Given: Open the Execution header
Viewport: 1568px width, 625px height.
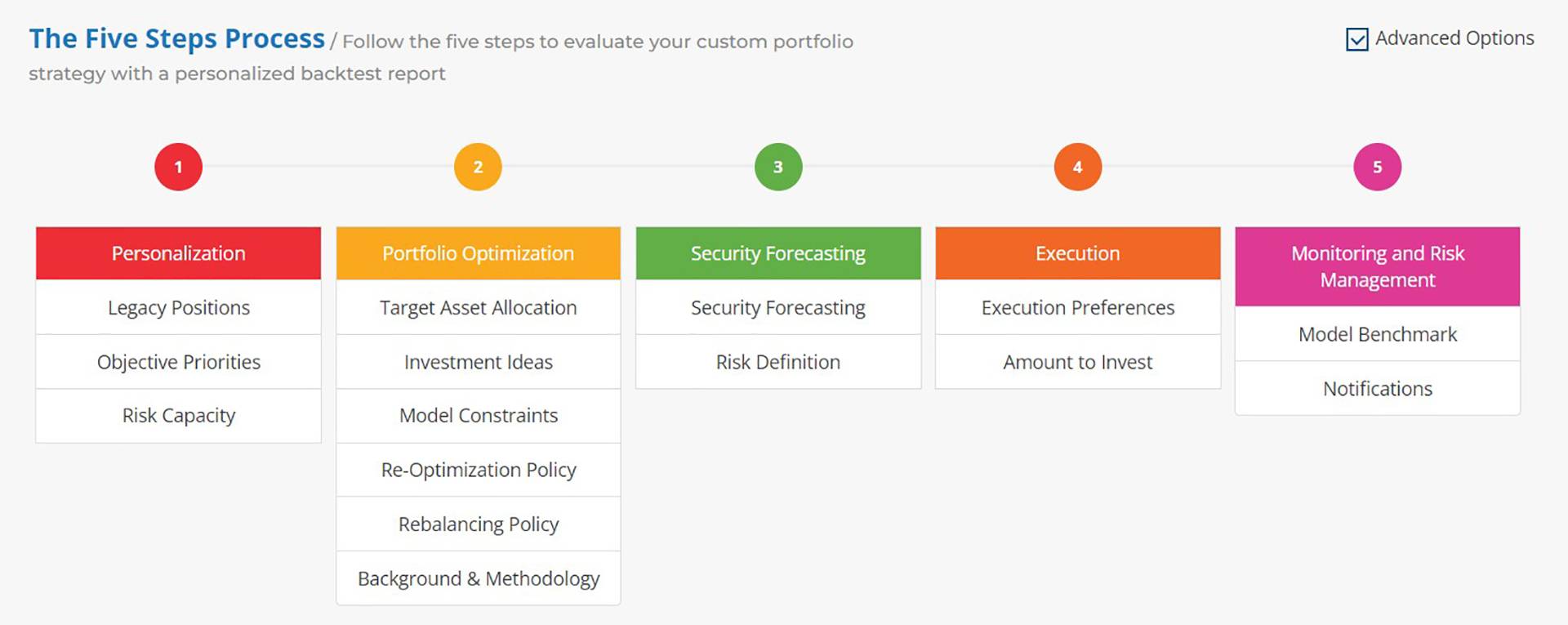Looking at the screenshot, I should point(1077,253).
